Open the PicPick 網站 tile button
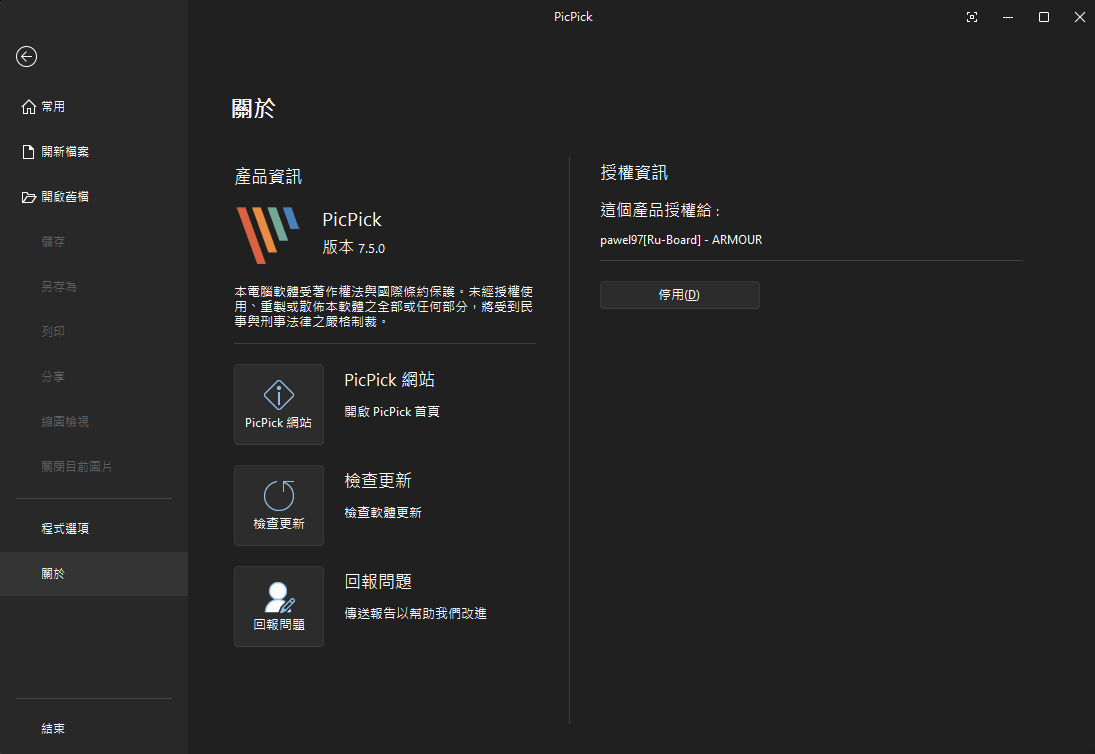Viewport: 1095px width, 754px height. point(279,404)
